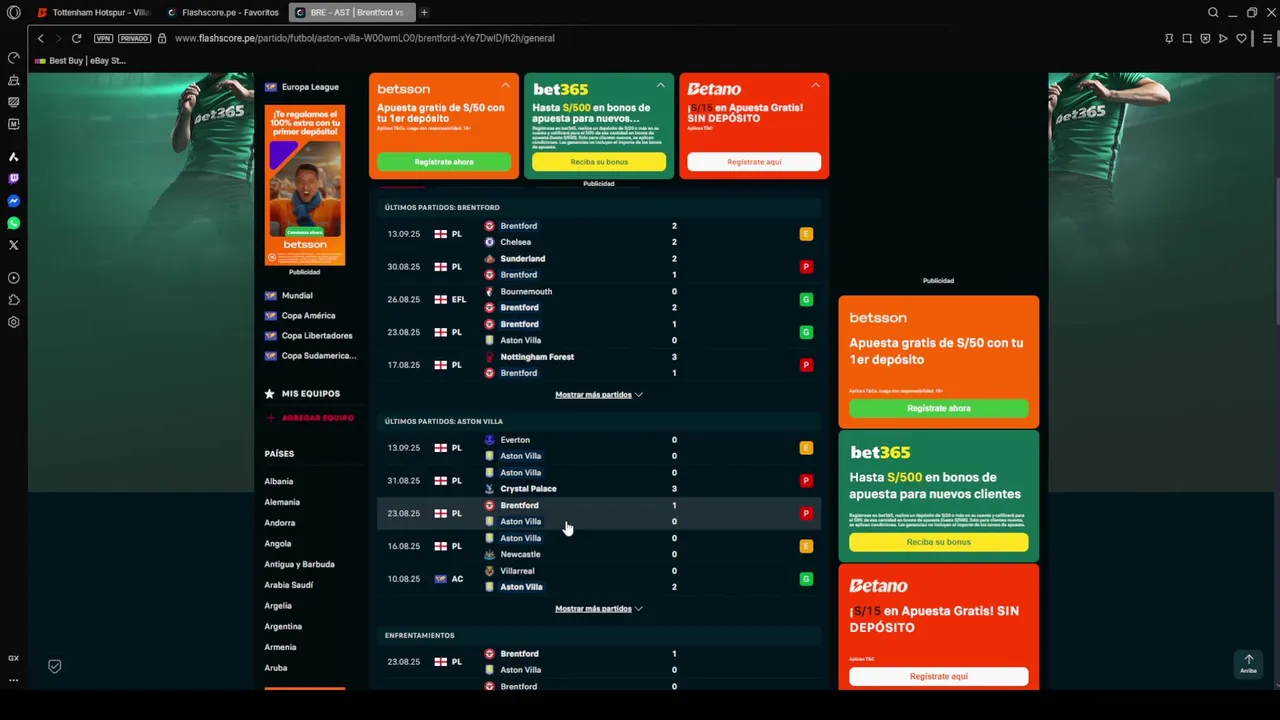Open Twitch icon in Opera sidebar
The height and width of the screenshot is (720, 1280).
tap(13, 179)
